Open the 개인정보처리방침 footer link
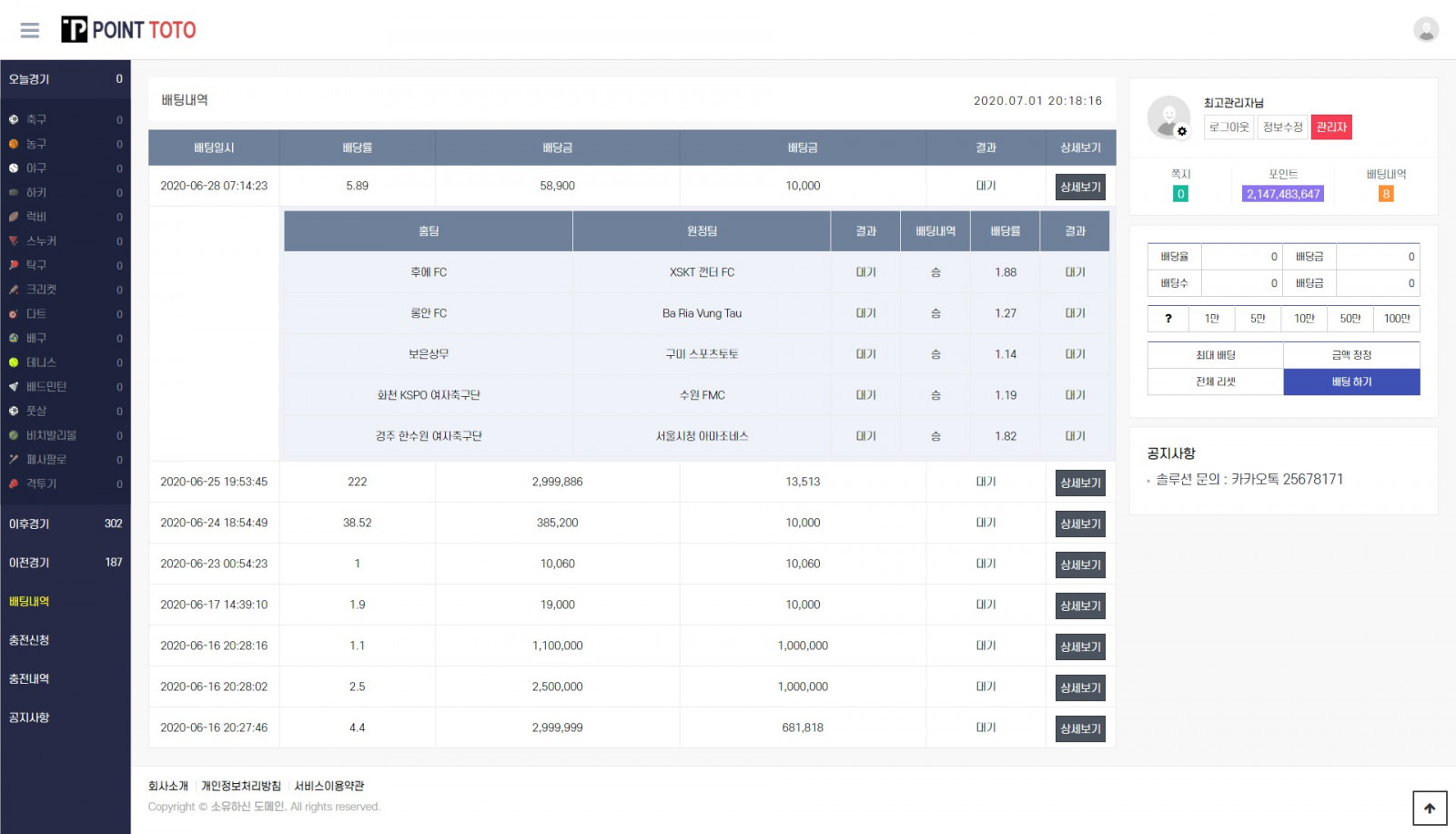 coord(241,786)
